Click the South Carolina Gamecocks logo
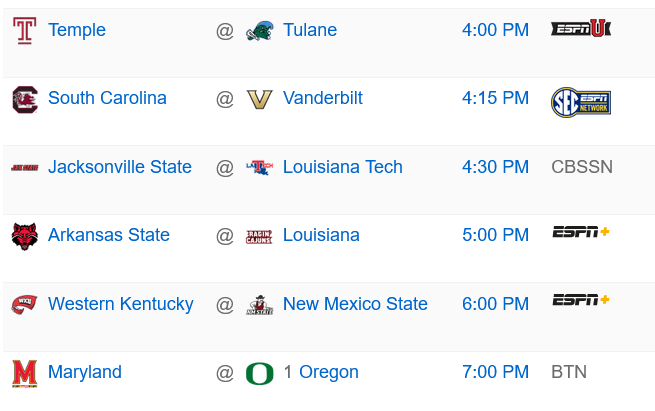The width and height of the screenshot is (655, 411). tap(24, 98)
